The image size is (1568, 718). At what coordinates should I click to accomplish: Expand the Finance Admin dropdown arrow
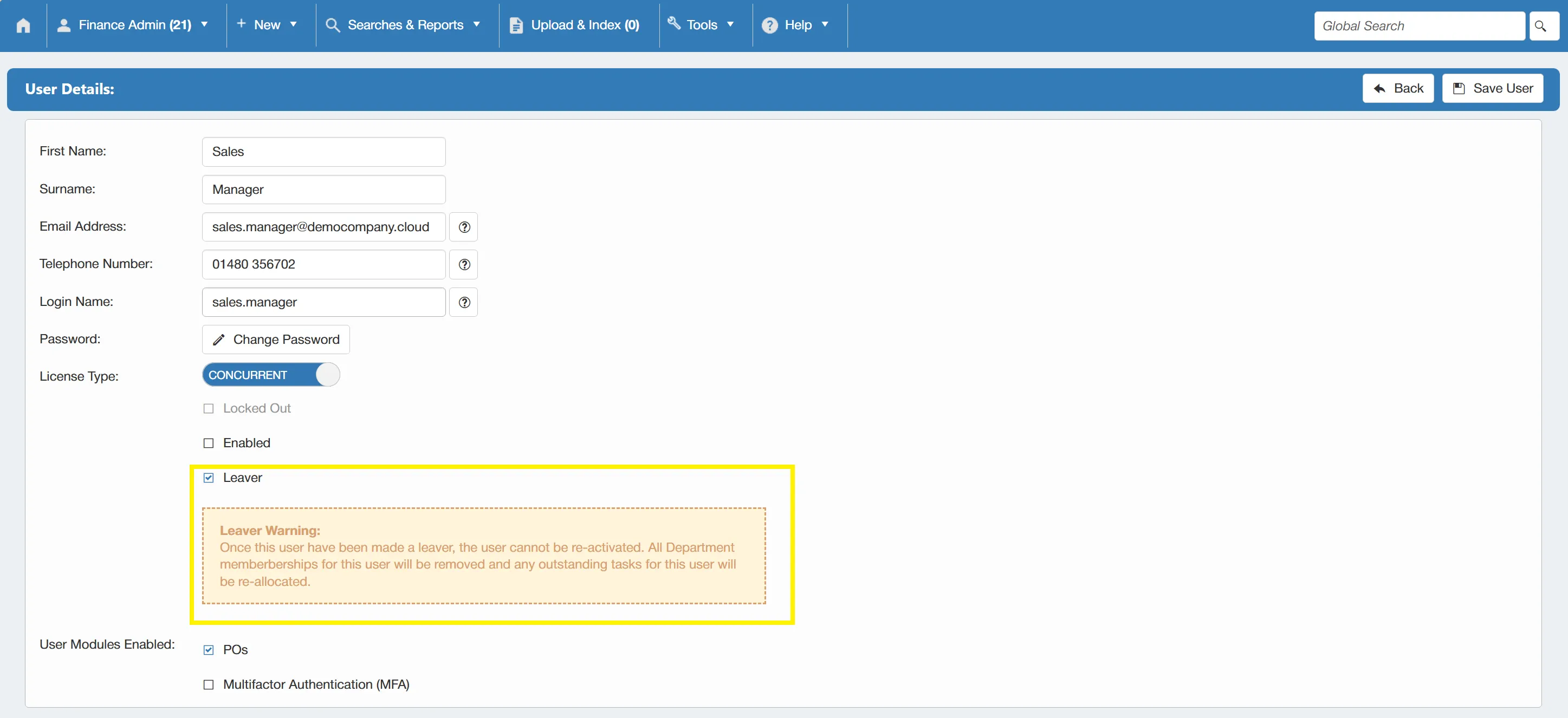click(x=204, y=25)
